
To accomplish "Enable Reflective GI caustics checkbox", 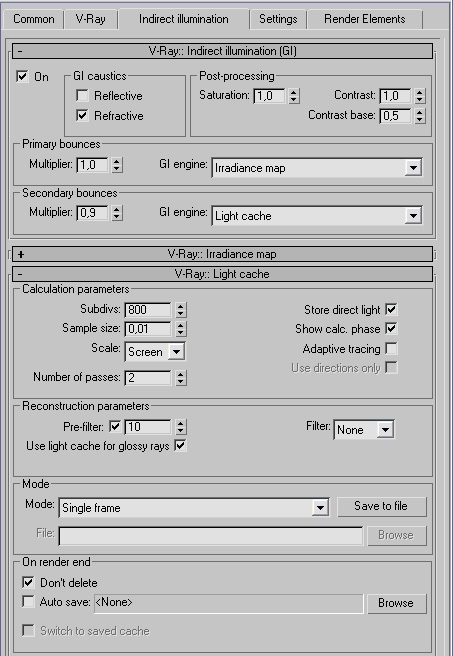I will click(x=82, y=96).
